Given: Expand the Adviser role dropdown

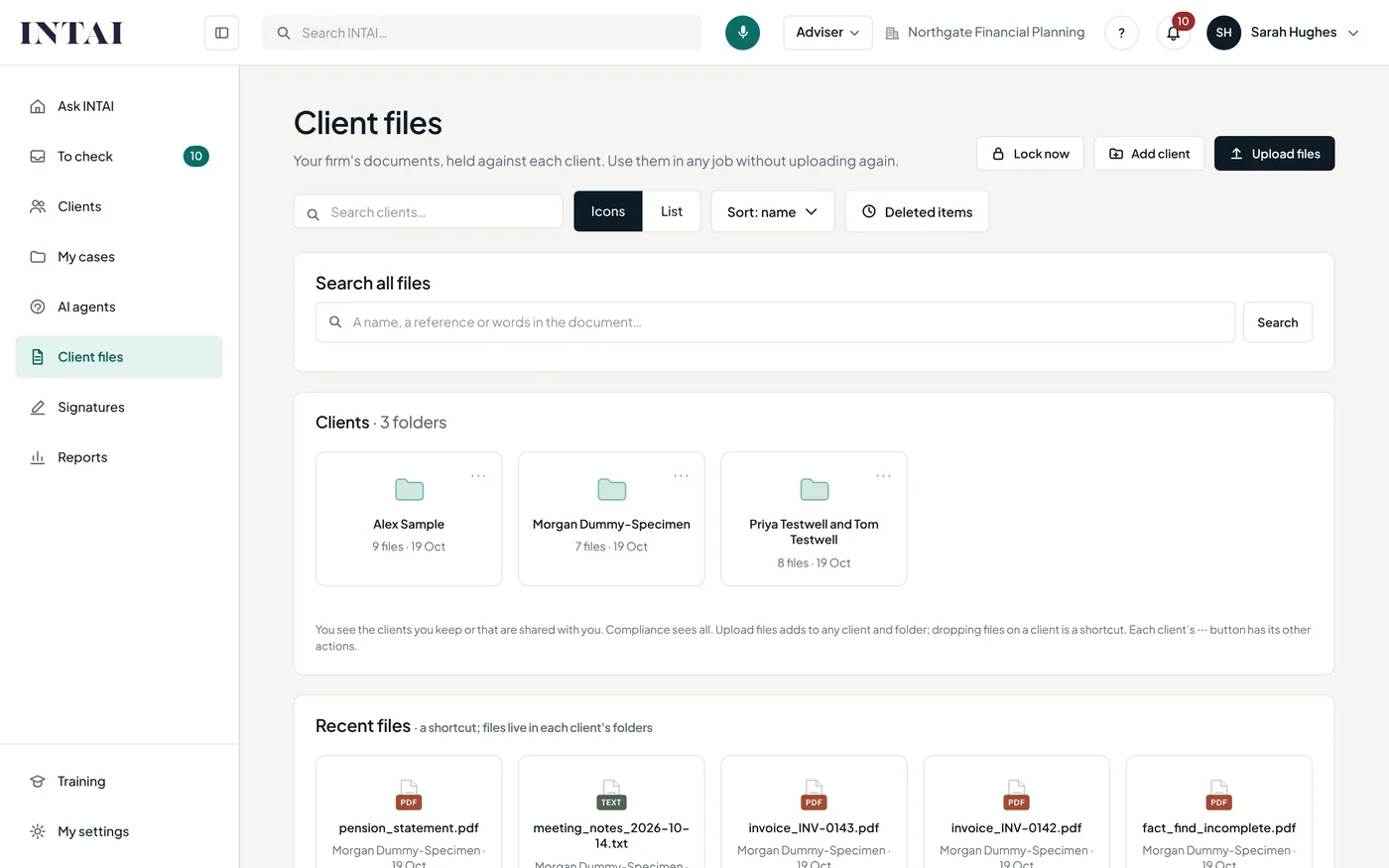Looking at the screenshot, I should tap(827, 33).
